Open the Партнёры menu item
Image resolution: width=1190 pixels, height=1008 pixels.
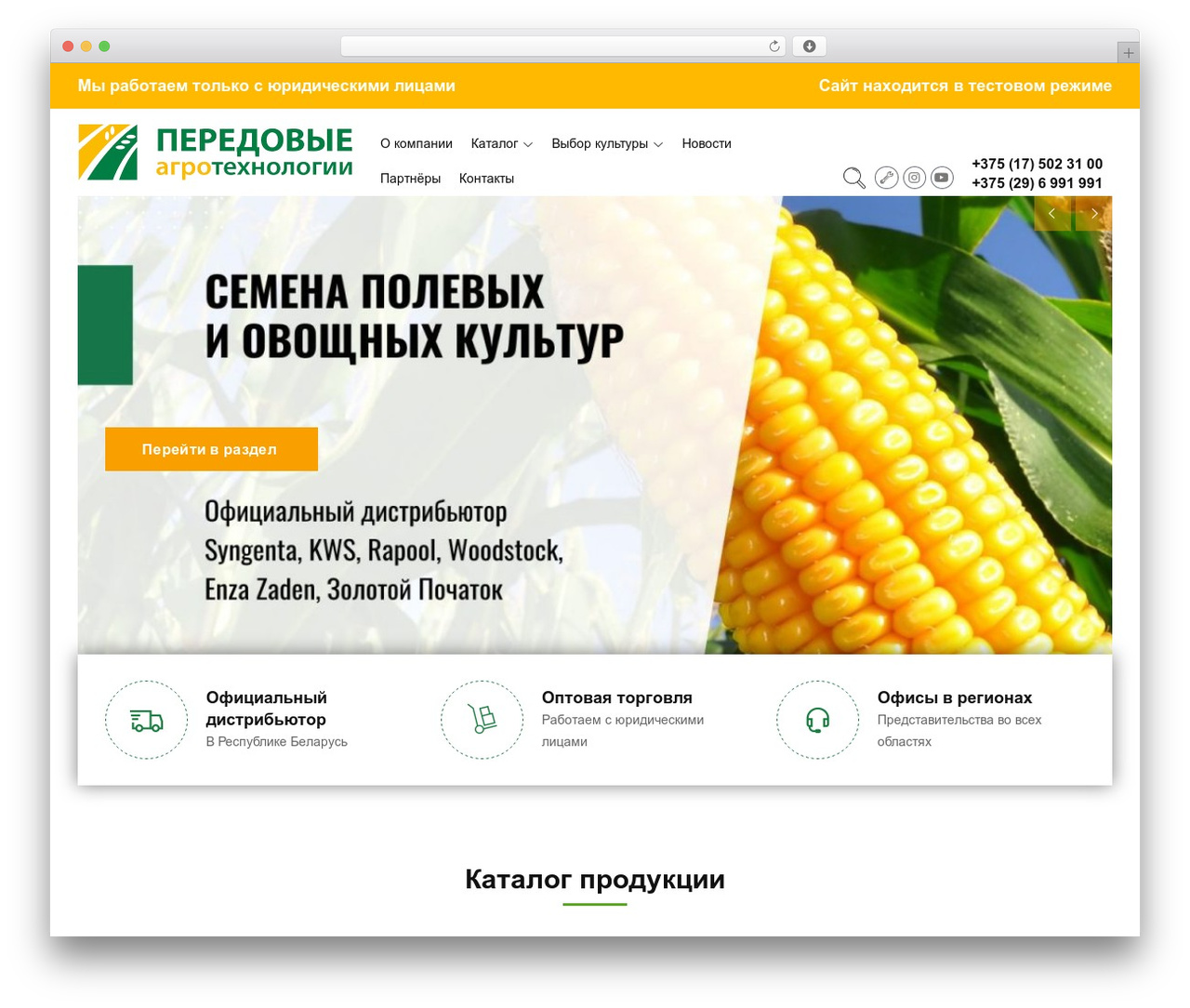click(410, 179)
